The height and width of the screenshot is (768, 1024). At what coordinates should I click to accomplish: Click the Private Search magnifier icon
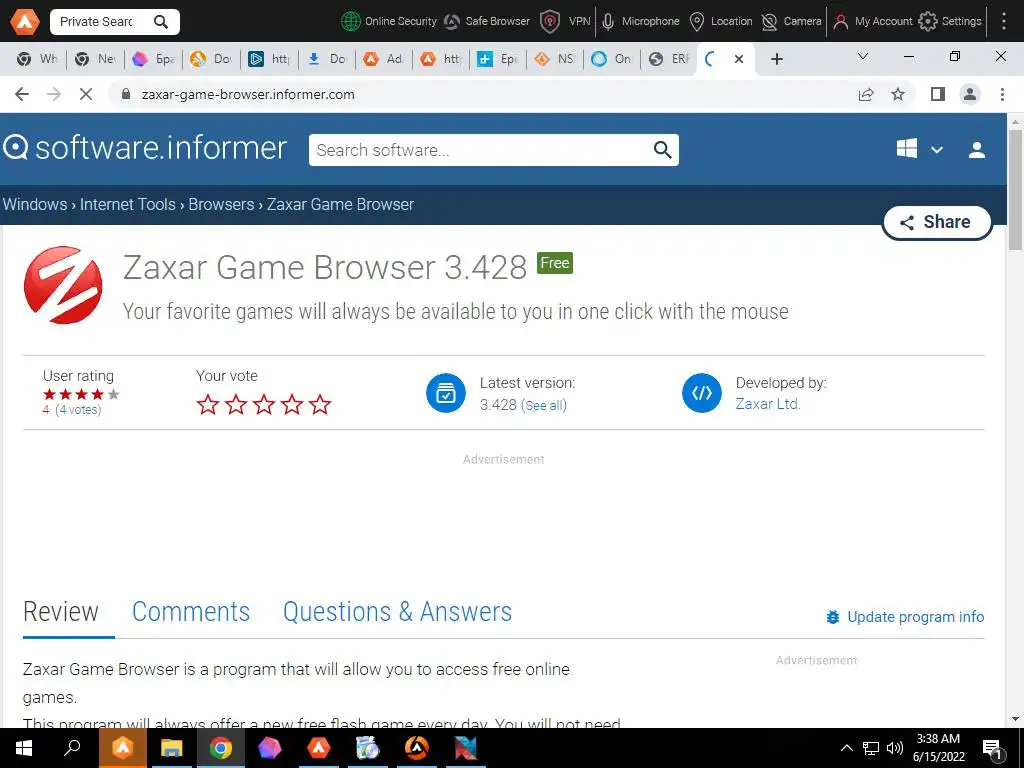[161, 22]
